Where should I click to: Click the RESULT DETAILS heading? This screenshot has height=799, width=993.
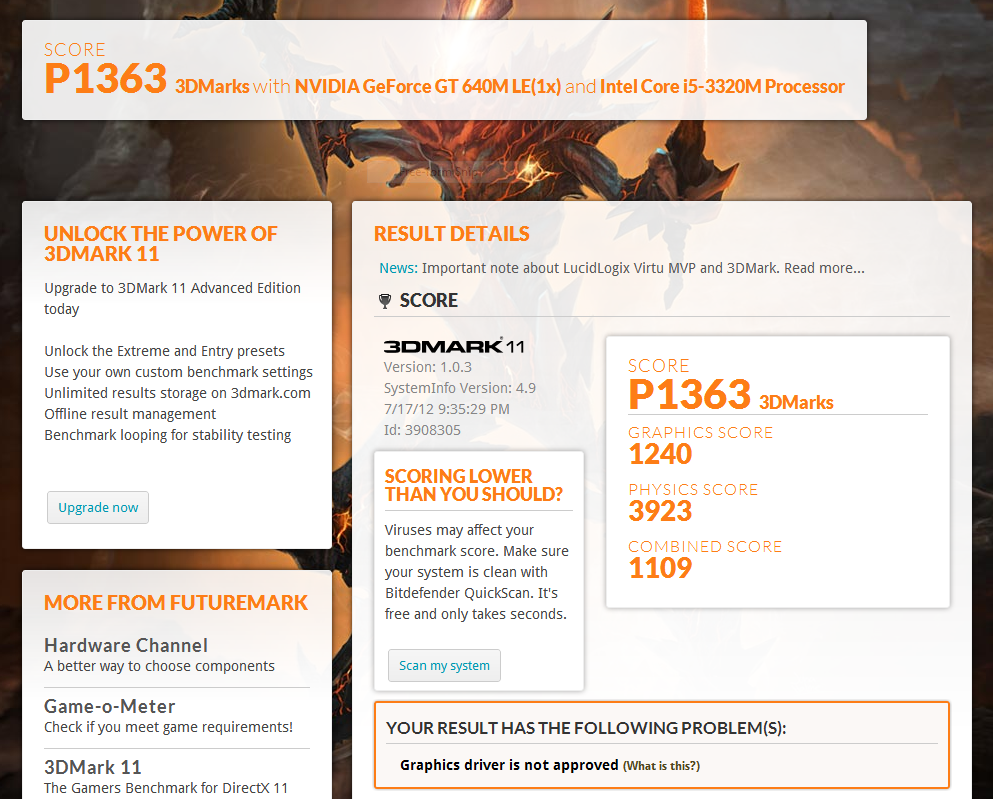point(452,234)
